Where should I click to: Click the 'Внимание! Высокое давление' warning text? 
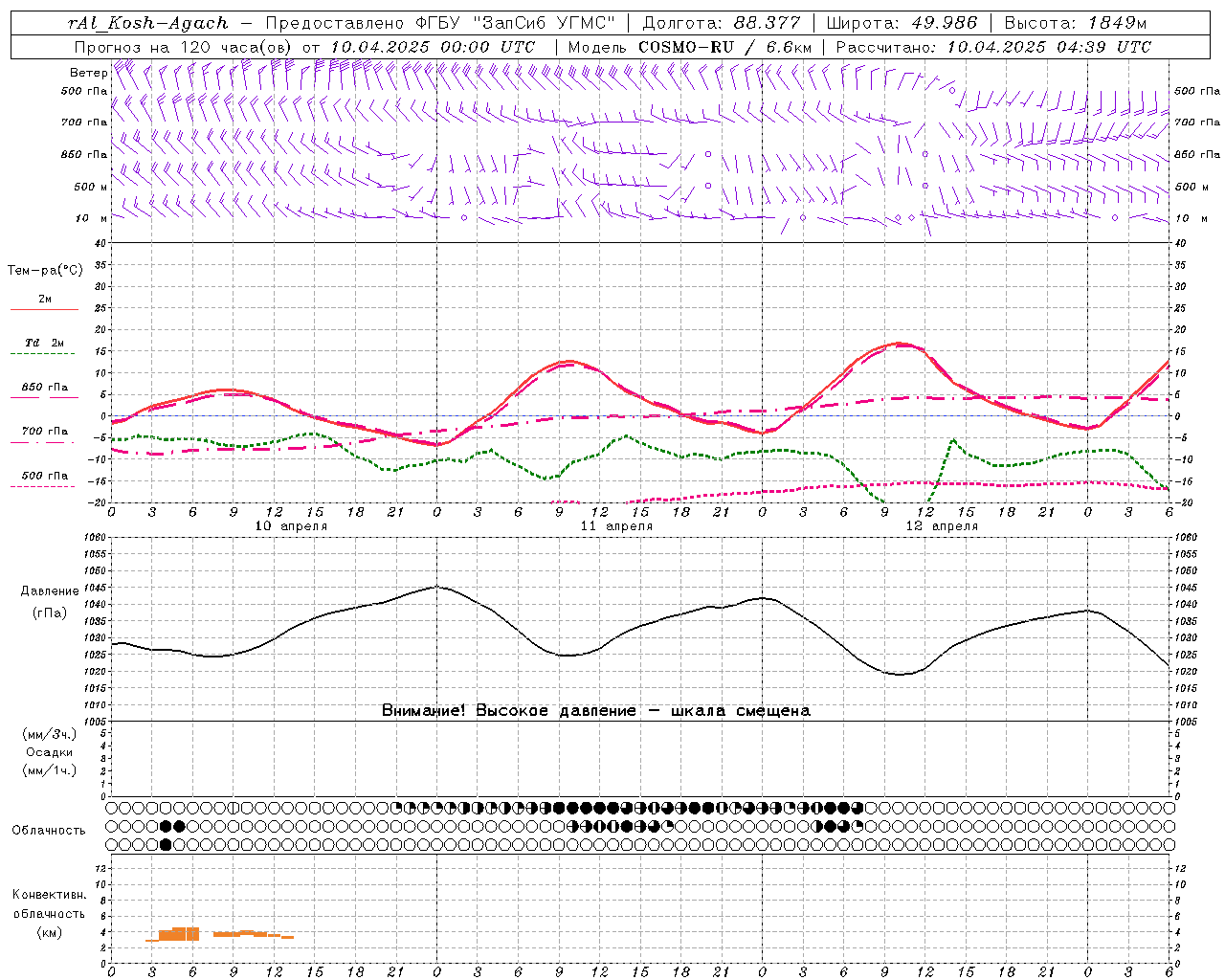(508, 711)
